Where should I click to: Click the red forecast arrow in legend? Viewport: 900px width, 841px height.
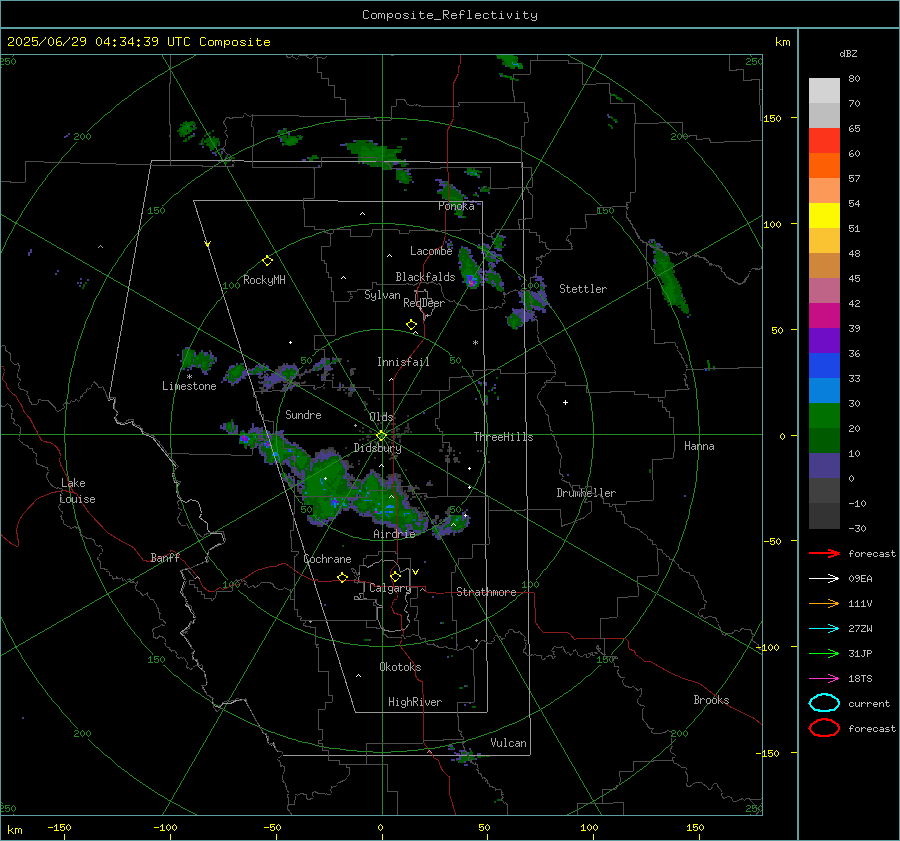point(824,553)
